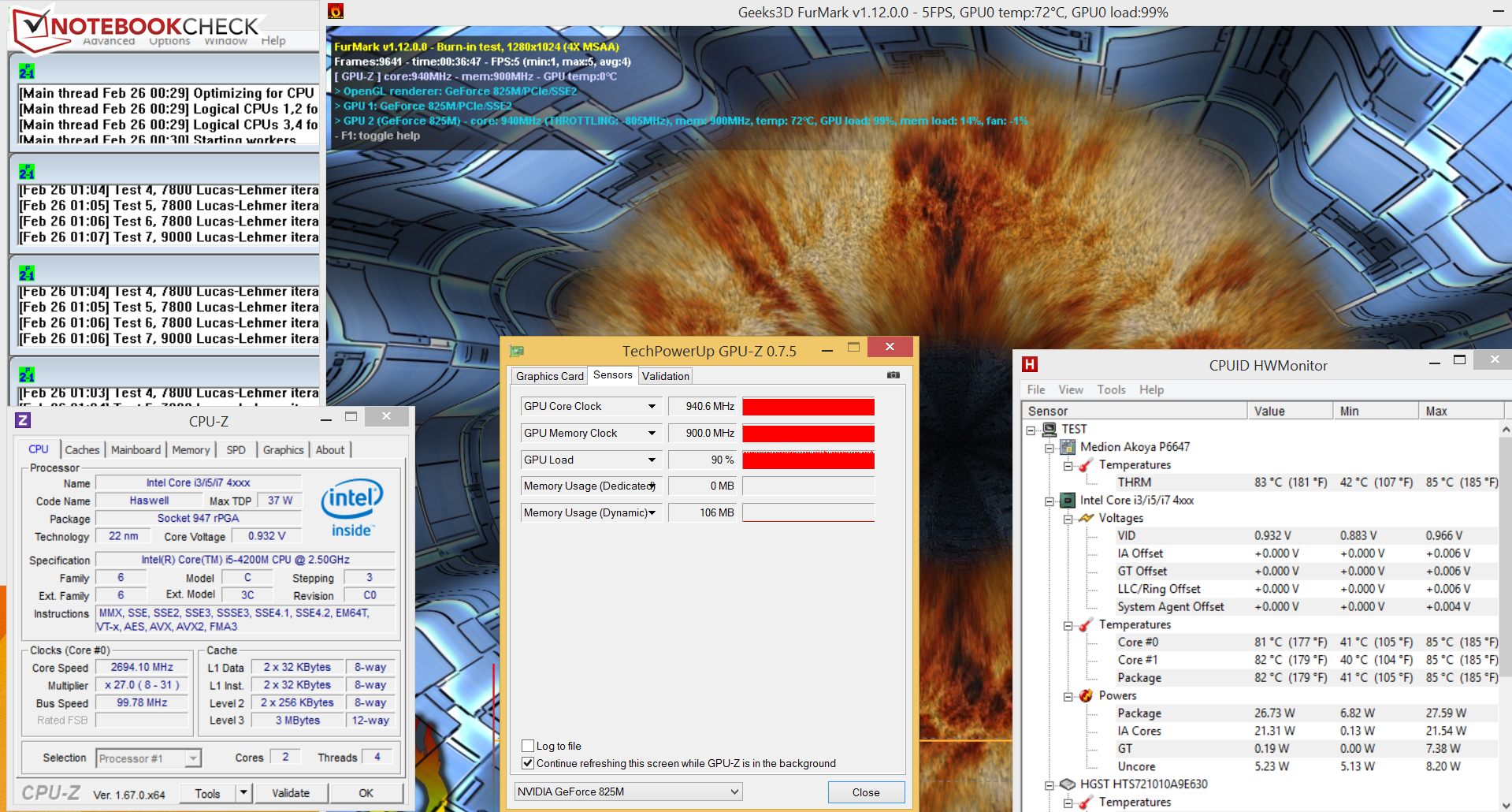Click the Max column header in HWMonitor

[1461, 411]
